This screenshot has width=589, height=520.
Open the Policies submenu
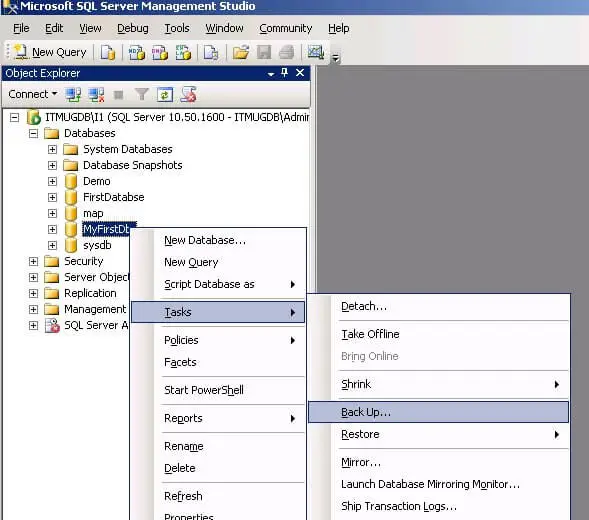click(218, 340)
